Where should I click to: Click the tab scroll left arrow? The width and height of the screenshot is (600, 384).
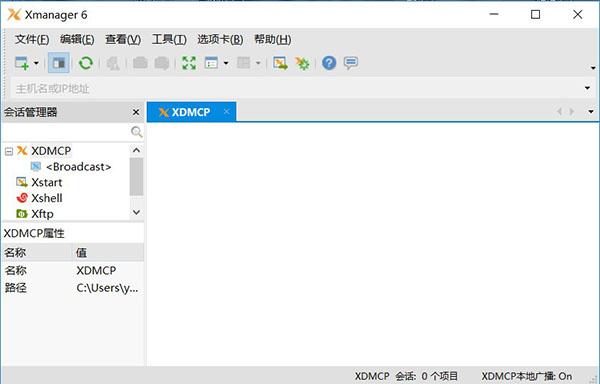pos(560,111)
